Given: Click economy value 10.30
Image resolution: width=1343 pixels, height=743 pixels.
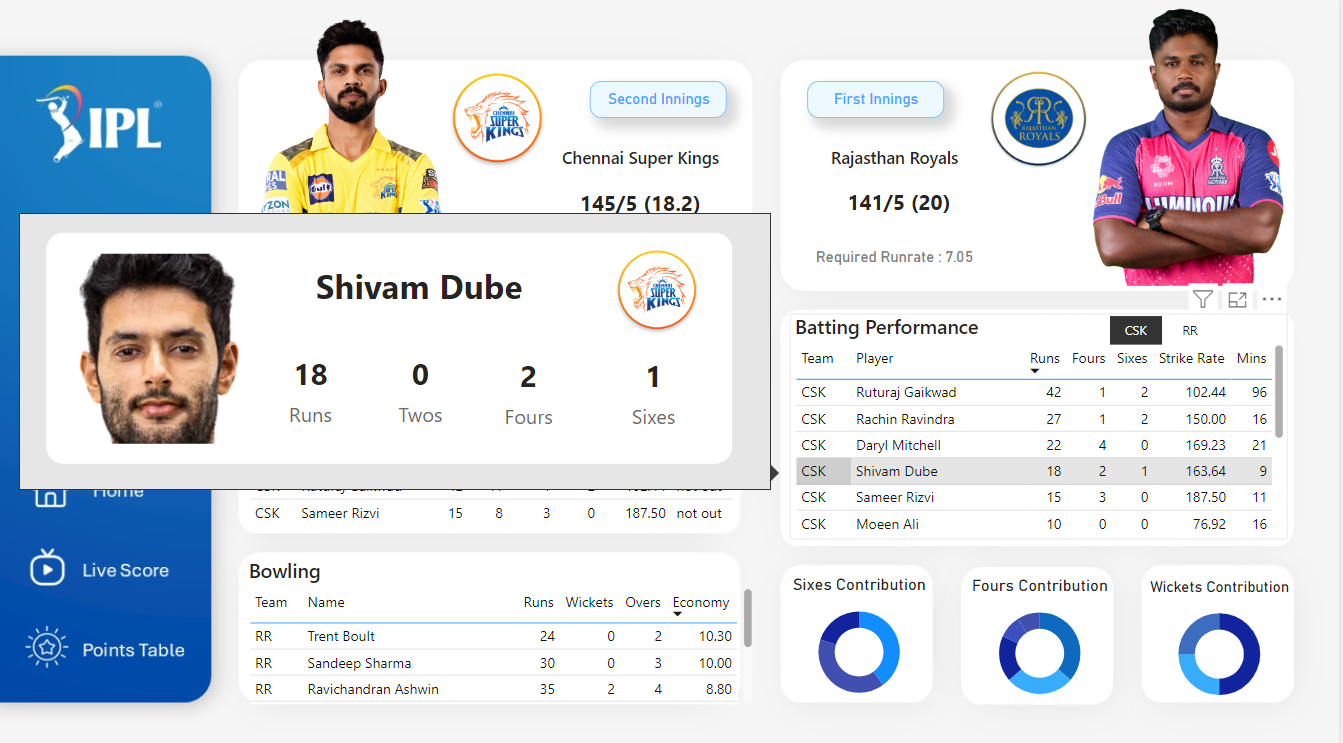Looking at the screenshot, I should [x=716, y=636].
